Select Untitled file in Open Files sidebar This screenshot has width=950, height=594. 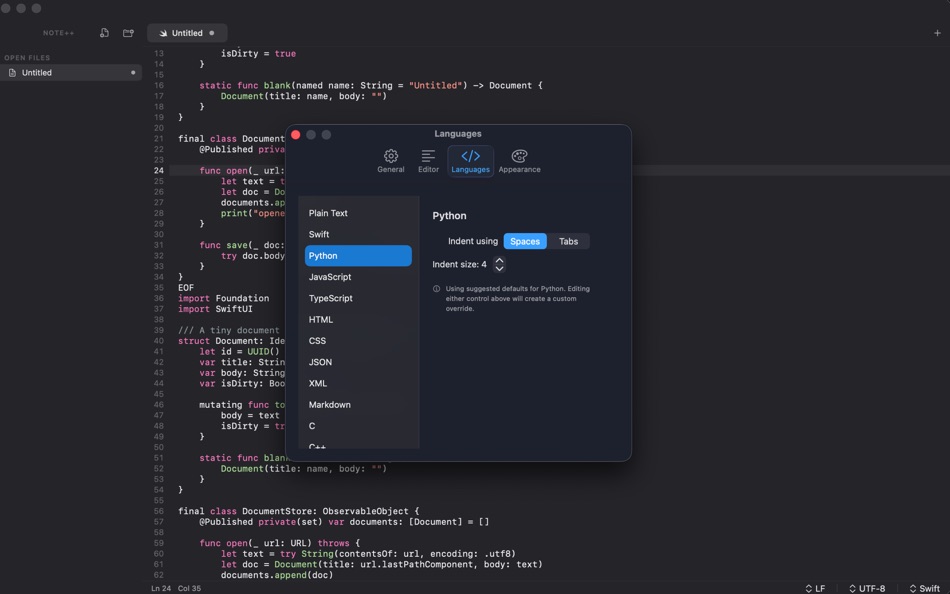[x=71, y=73]
